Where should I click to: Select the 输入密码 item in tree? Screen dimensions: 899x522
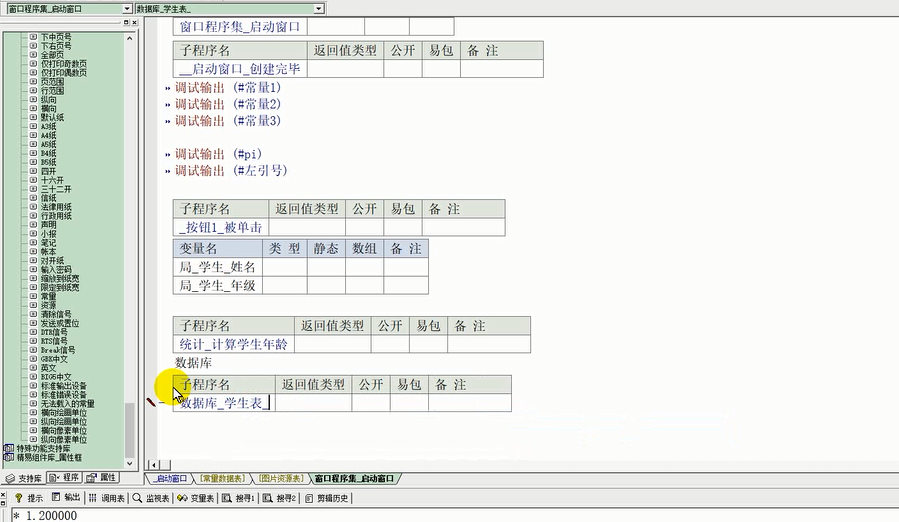click(56, 270)
